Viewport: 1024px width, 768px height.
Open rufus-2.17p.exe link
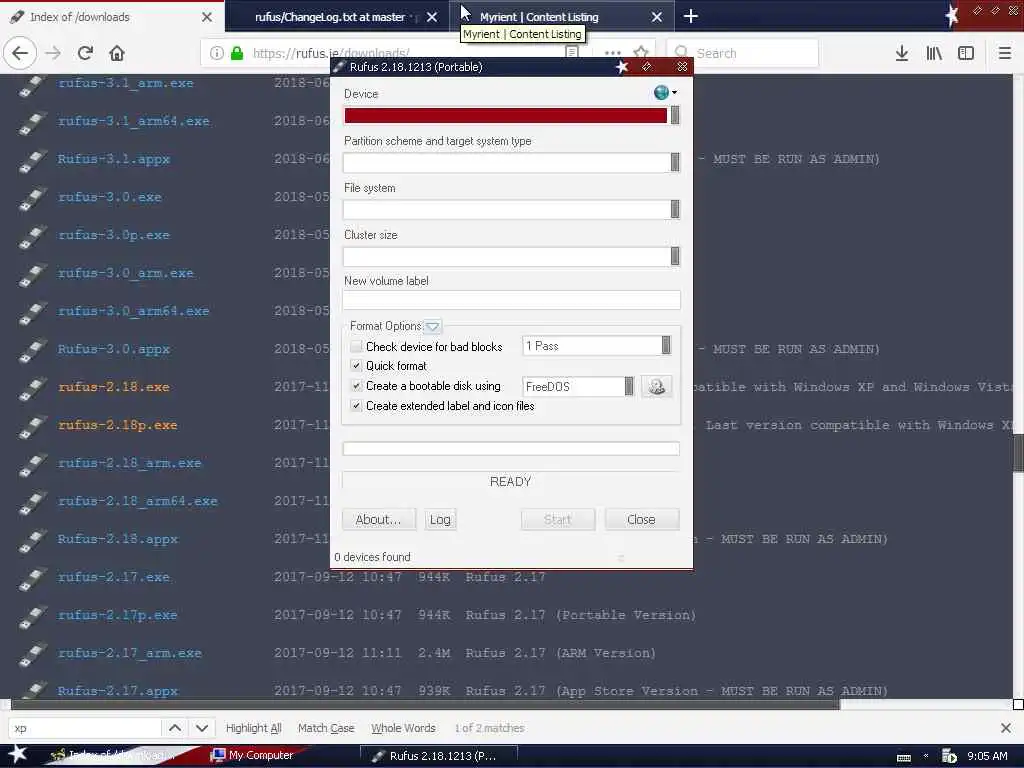[118, 615]
